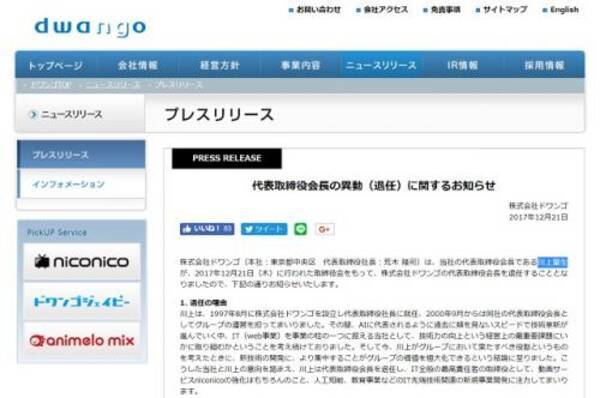Open animelo mix service banner

click(82, 341)
